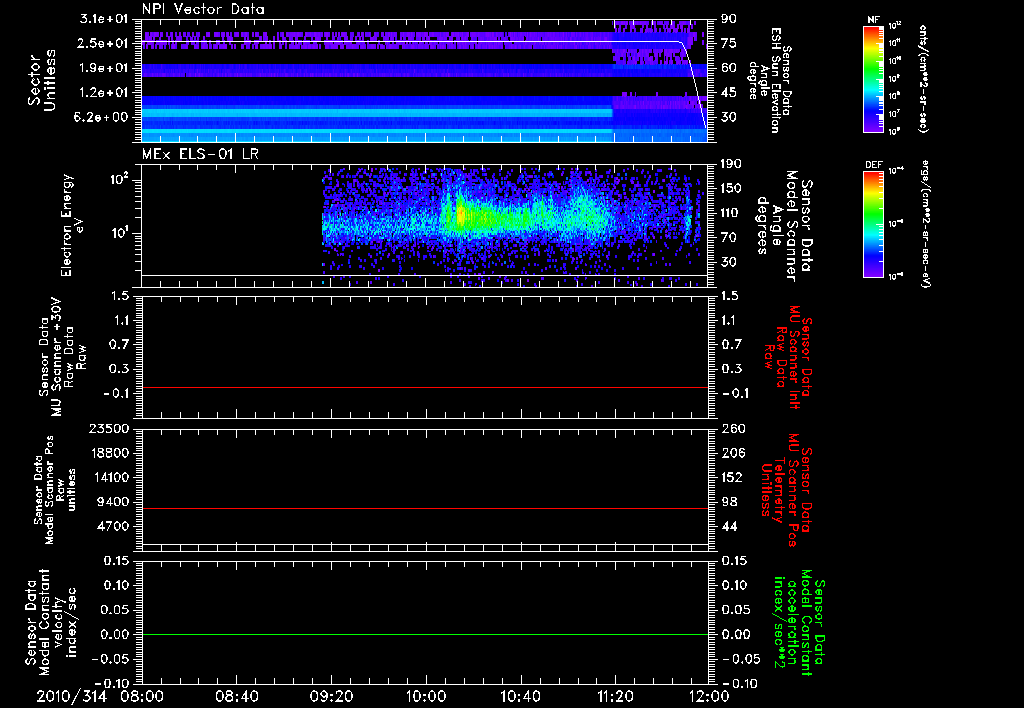Click the 'Sector Unitless' axis label
The width and height of the screenshot is (1024, 708).
42,80
